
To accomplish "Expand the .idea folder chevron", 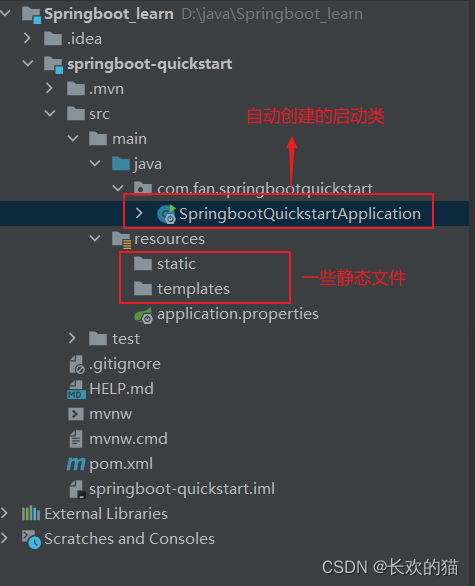I will 27,38.
